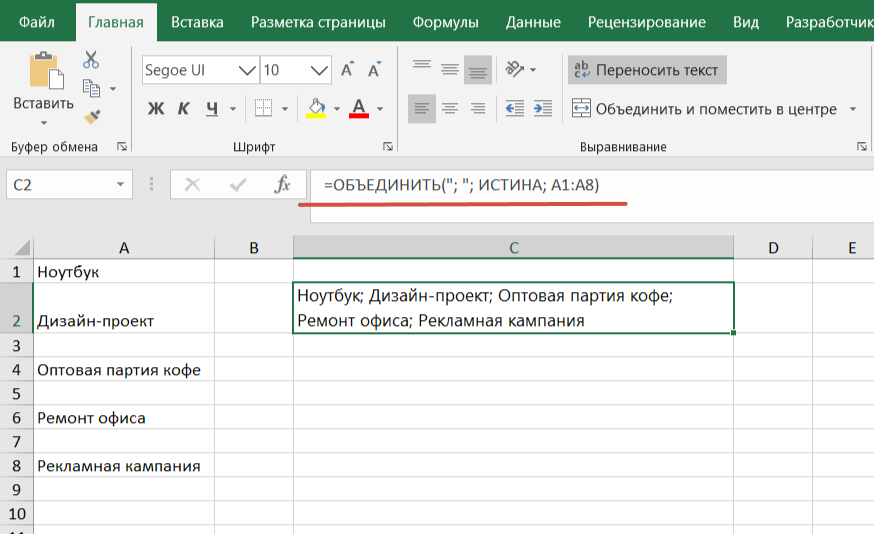Select column D header
Screen dimensions: 874x534
coord(773,247)
